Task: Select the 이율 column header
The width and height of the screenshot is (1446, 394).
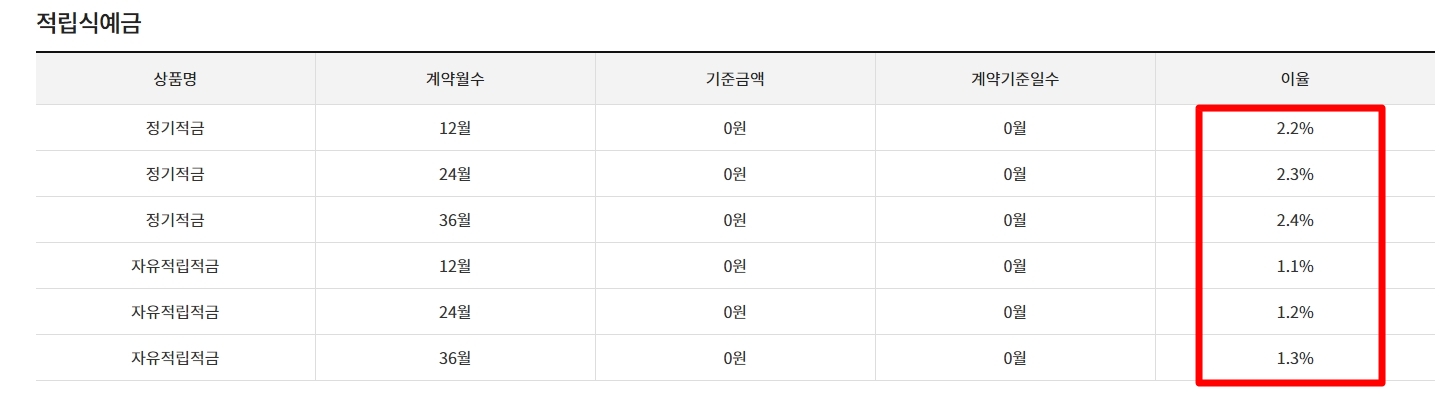Action: 1295,80
